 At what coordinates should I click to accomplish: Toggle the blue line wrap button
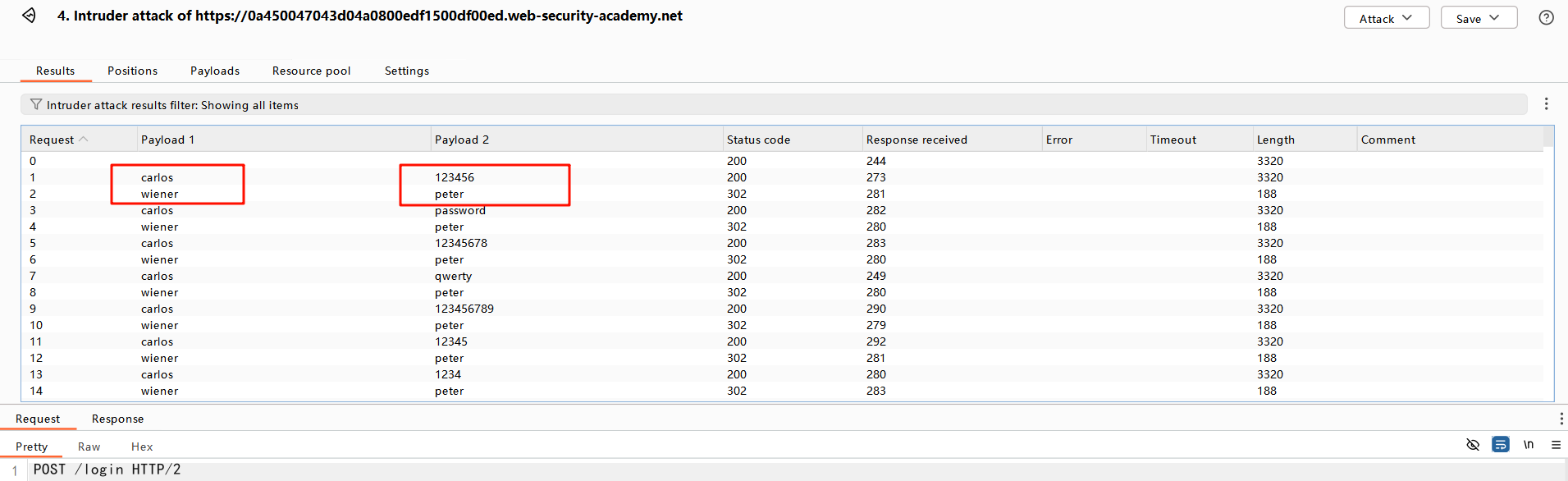click(x=1501, y=445)
